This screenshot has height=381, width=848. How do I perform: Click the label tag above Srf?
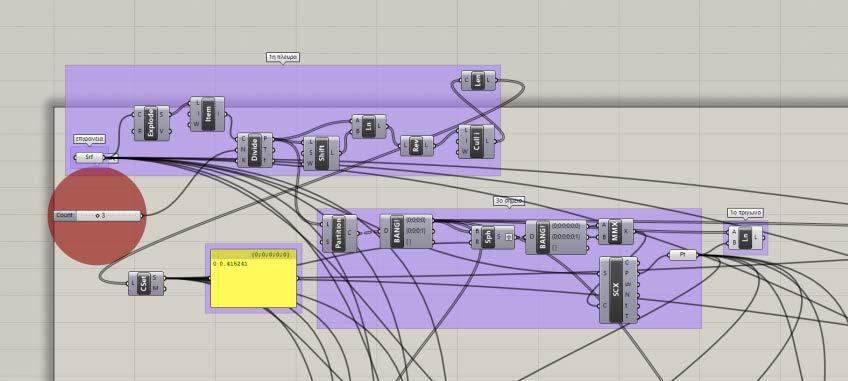point(89,139)
